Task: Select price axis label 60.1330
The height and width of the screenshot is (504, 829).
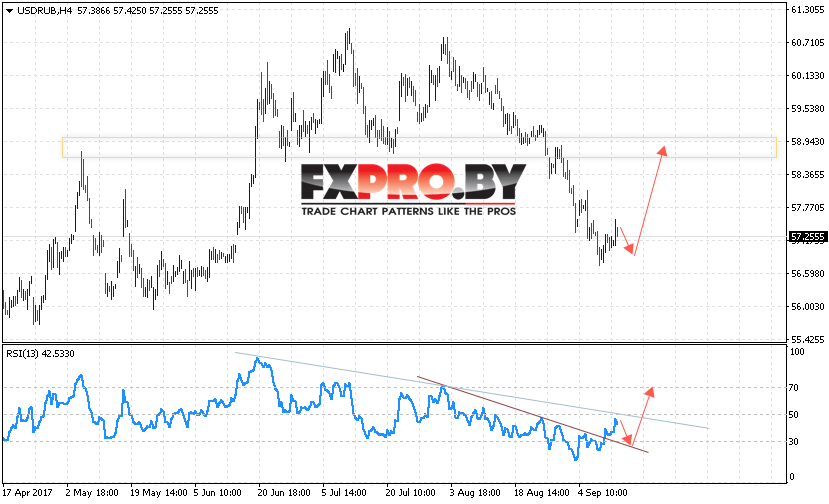Action: pos(808,76)
